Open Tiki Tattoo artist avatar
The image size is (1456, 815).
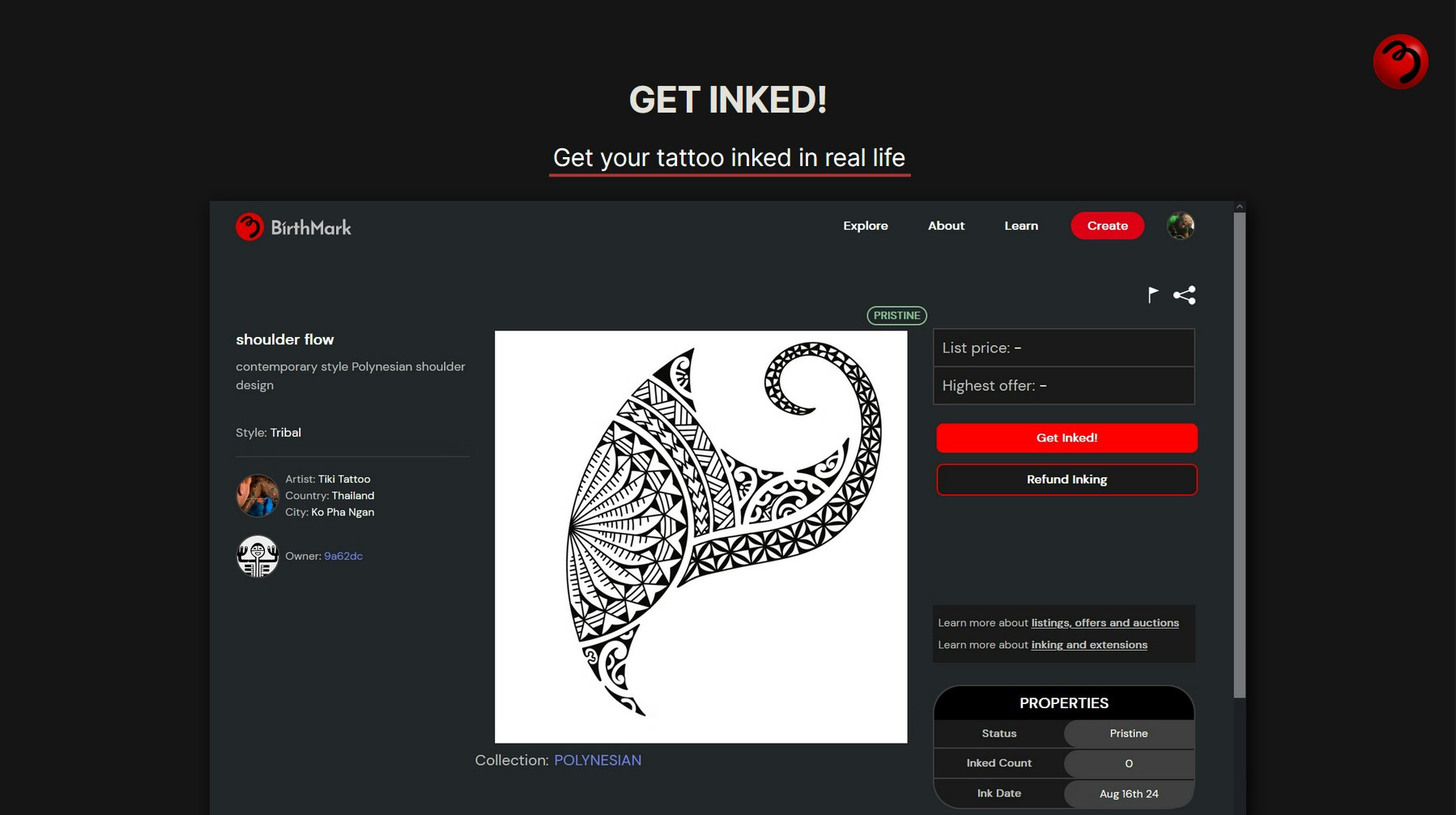point(258,495)
